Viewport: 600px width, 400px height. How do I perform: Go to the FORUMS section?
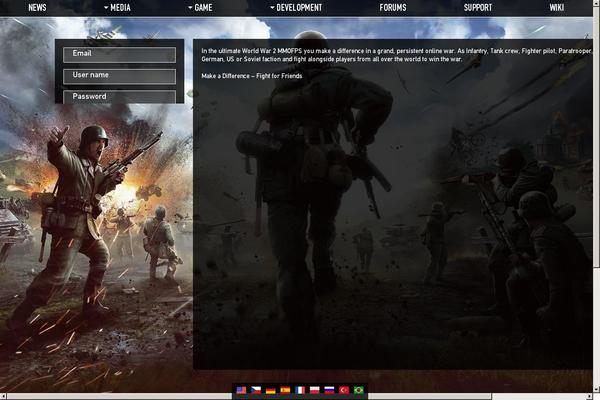pyautogui.click(x=393, y=7)
